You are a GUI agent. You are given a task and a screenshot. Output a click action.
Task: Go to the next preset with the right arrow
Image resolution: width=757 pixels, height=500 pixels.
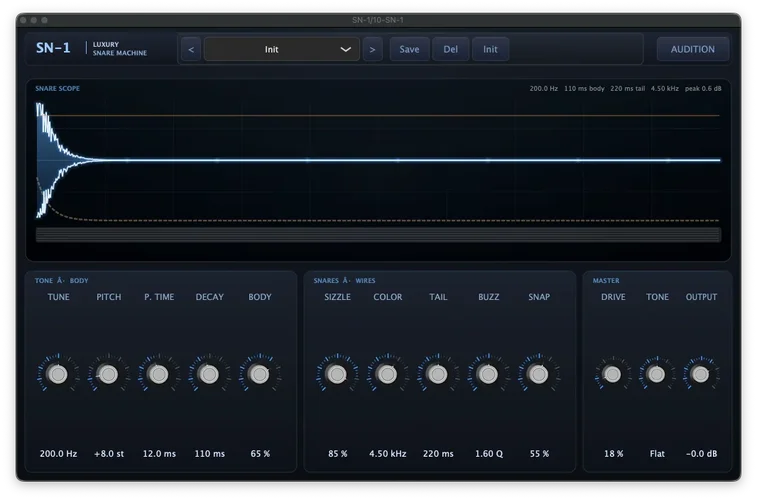click(372, 49)
